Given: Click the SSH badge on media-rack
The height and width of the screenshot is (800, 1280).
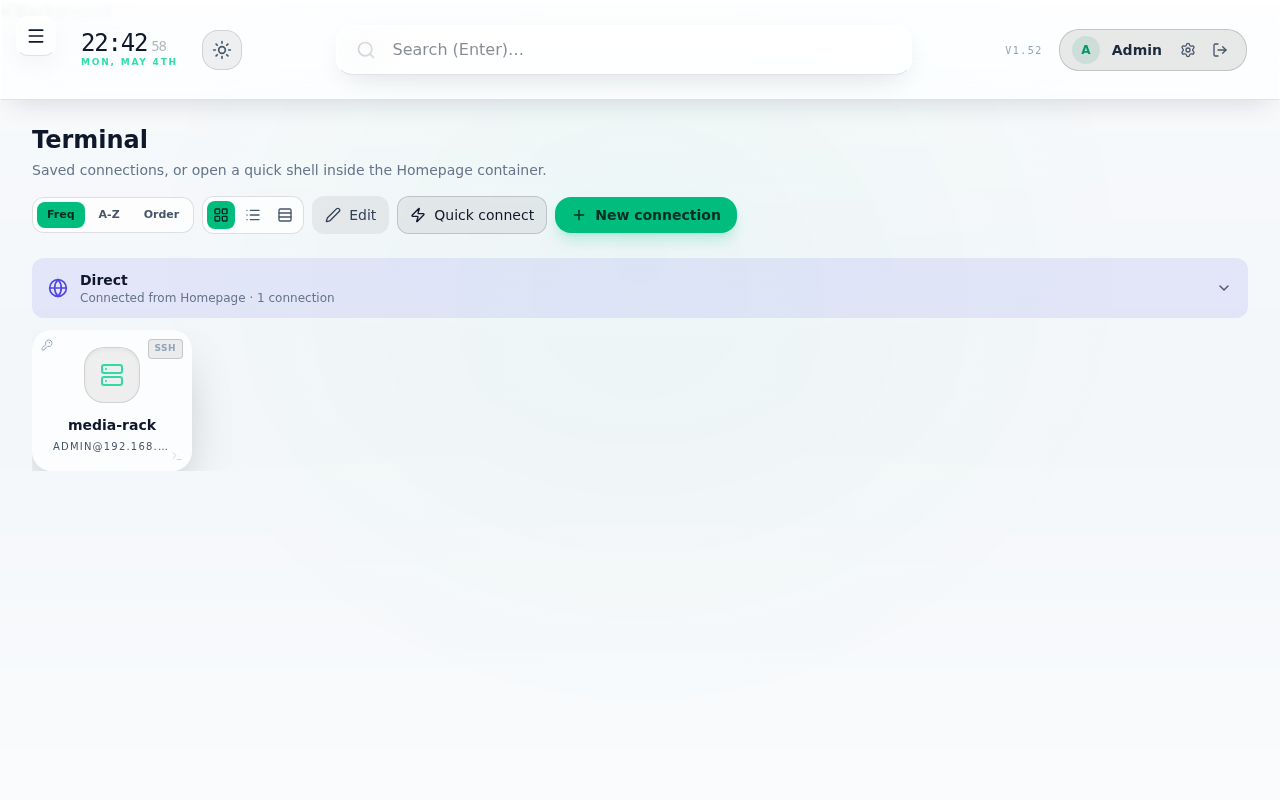Looking at the screenshot, I should point(165,348).
